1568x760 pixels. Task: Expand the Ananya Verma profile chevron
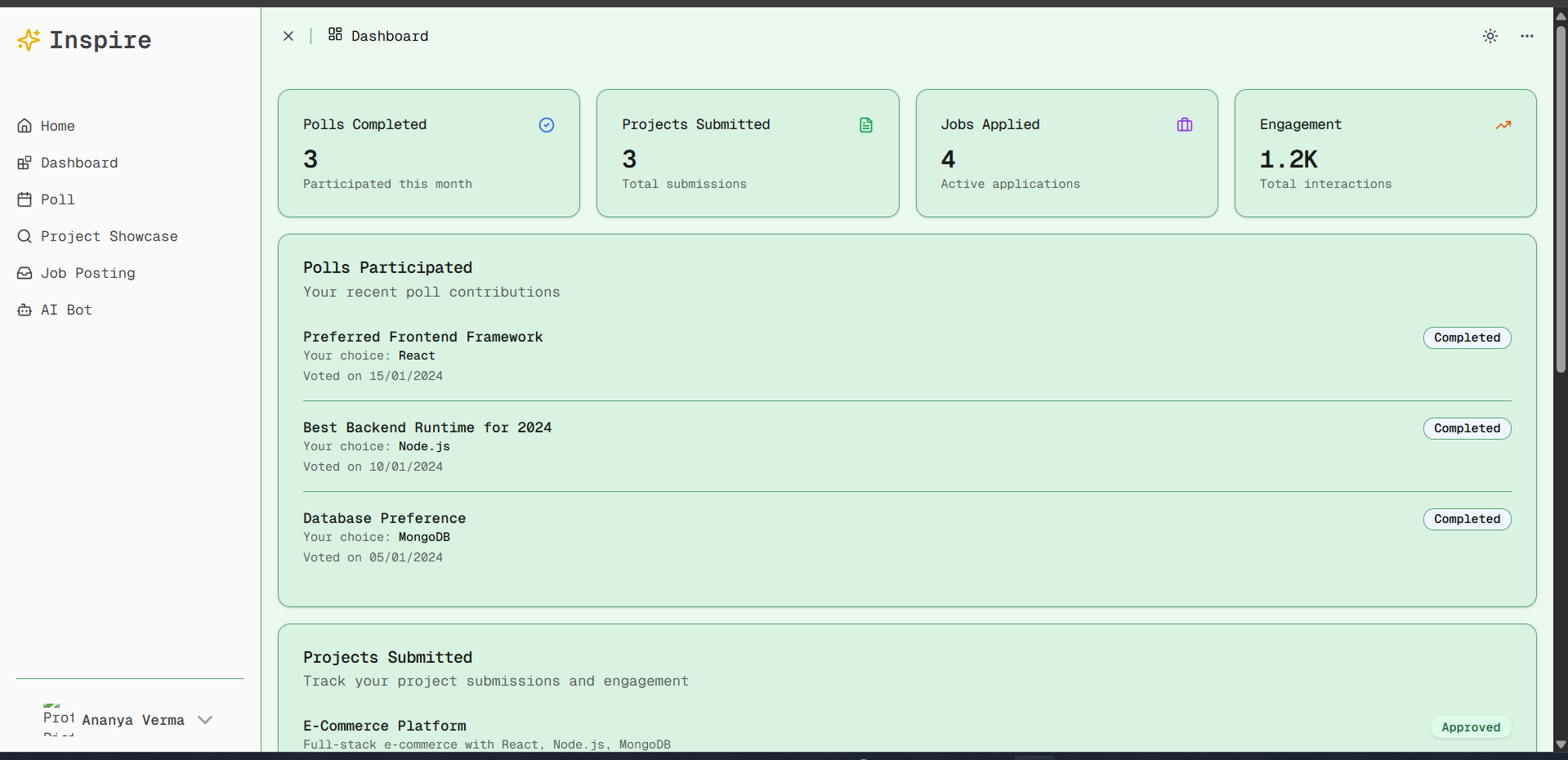[x=205, y=720]
